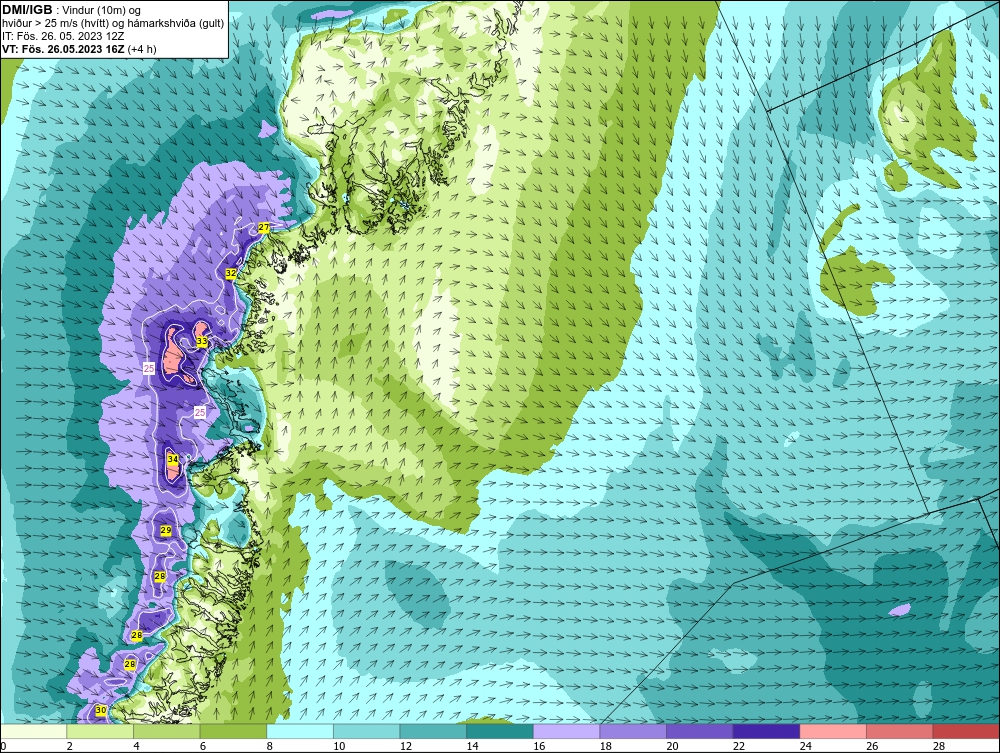Click the 14–16 m/s dark teal legend swatch
The image size is (1000, 753).
(x=500, y=731)
